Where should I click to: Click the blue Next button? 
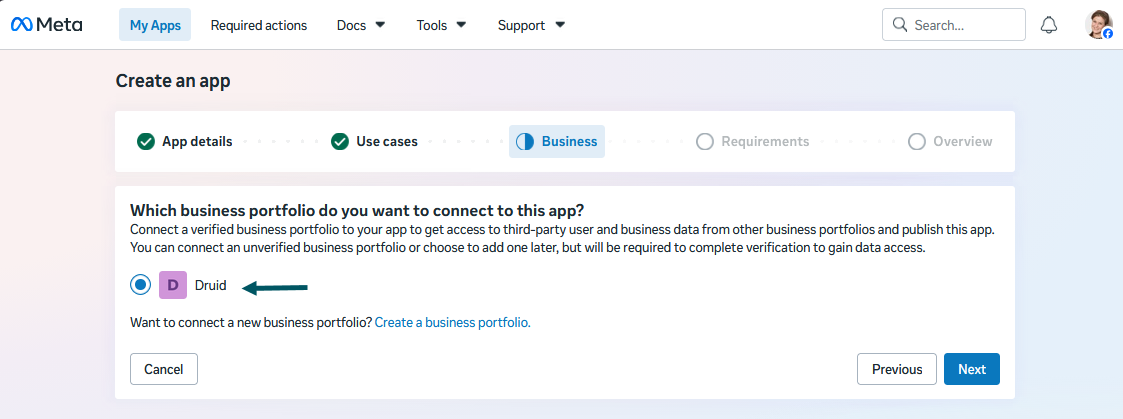tap(972, 370)
